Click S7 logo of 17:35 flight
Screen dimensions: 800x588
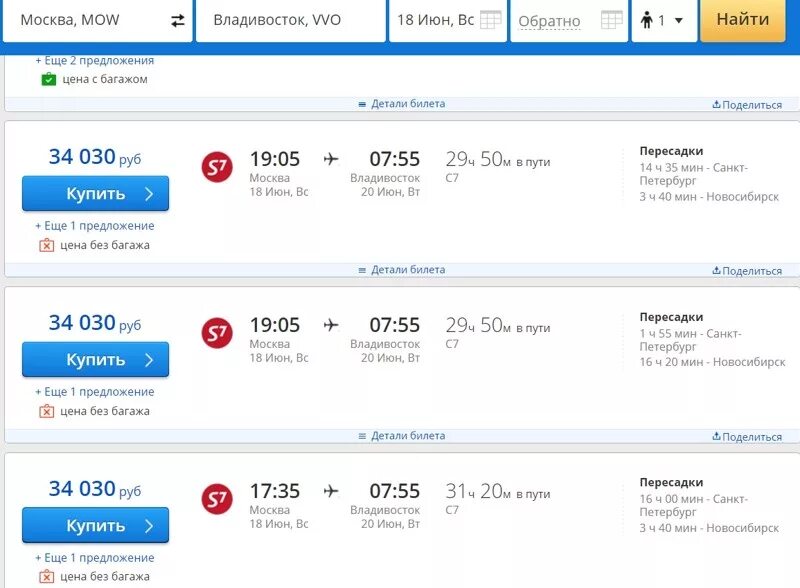217,499
